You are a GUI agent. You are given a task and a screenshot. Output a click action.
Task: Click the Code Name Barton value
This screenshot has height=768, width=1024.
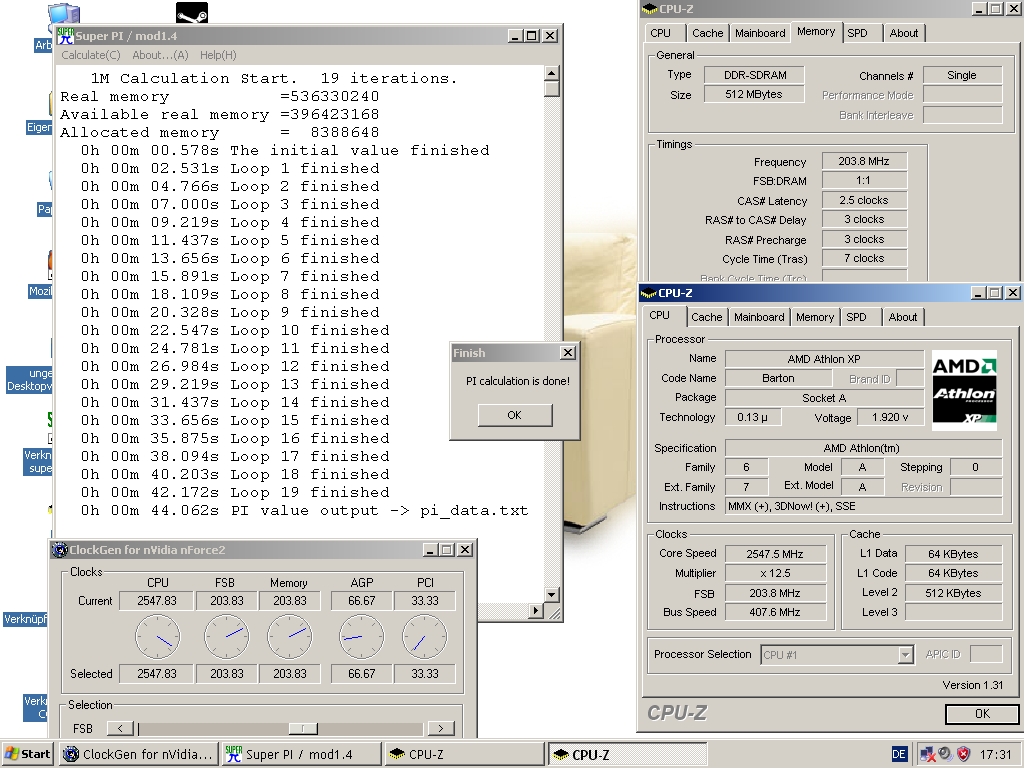778,378
